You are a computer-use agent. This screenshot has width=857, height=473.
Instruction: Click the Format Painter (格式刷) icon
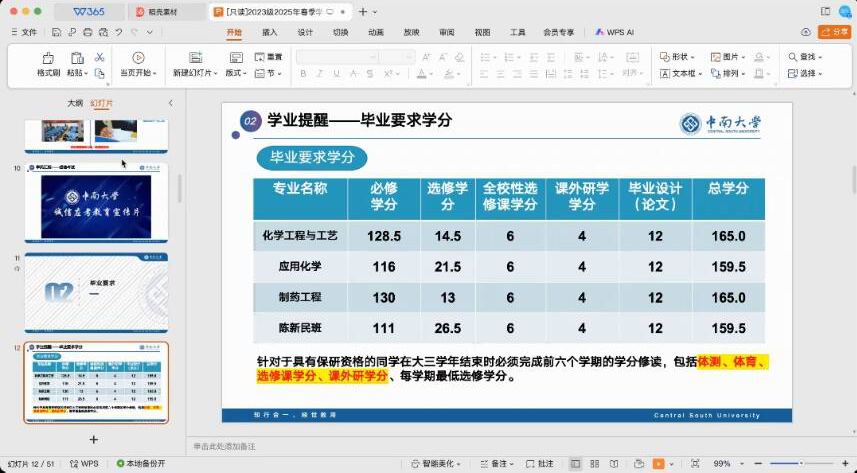pyautogui.click(x=48, y=58)
